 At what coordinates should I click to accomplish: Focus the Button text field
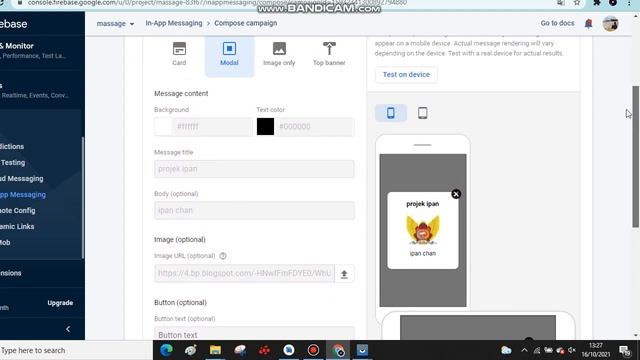point(254,333)
